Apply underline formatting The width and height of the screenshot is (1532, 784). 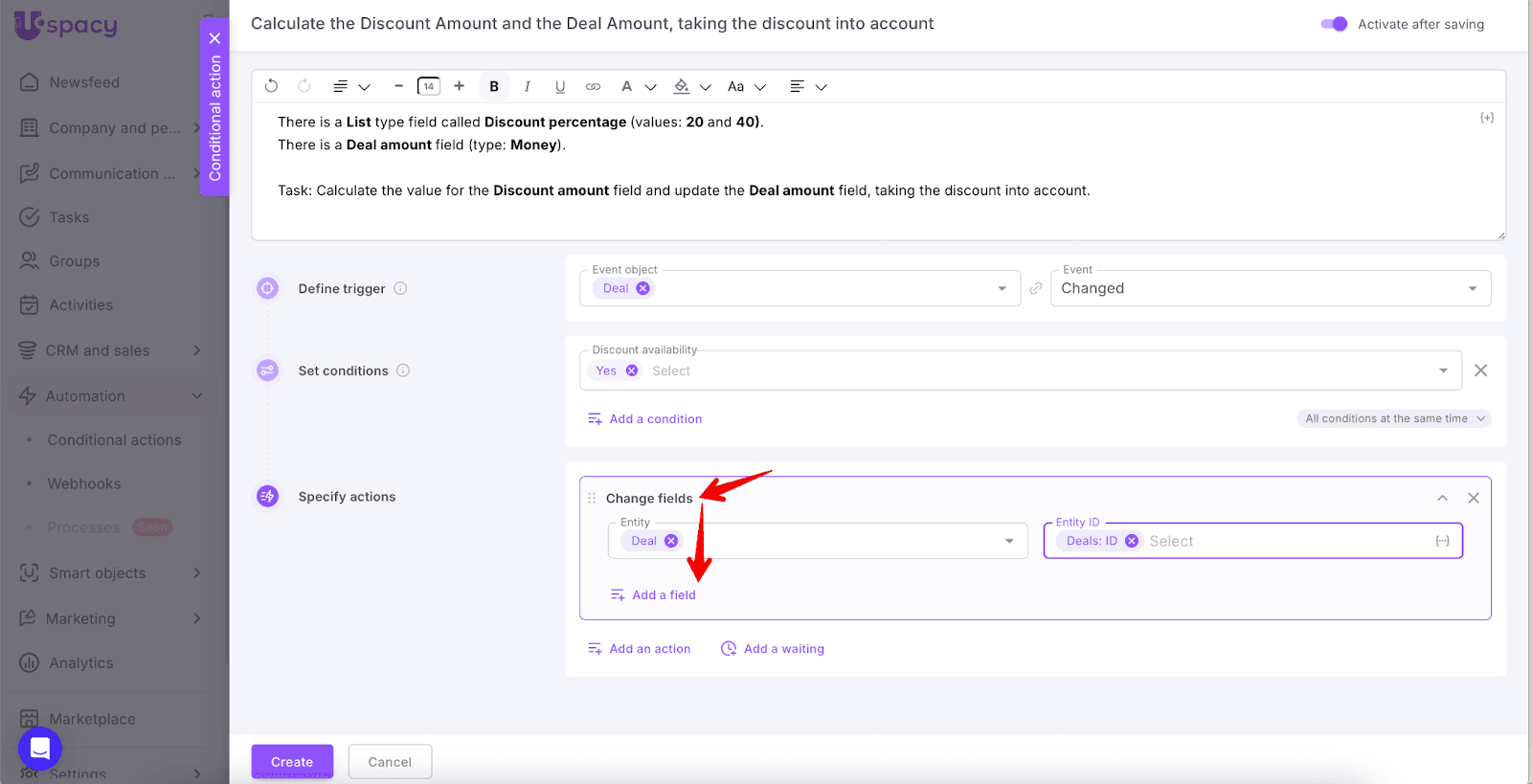(560, 86)
